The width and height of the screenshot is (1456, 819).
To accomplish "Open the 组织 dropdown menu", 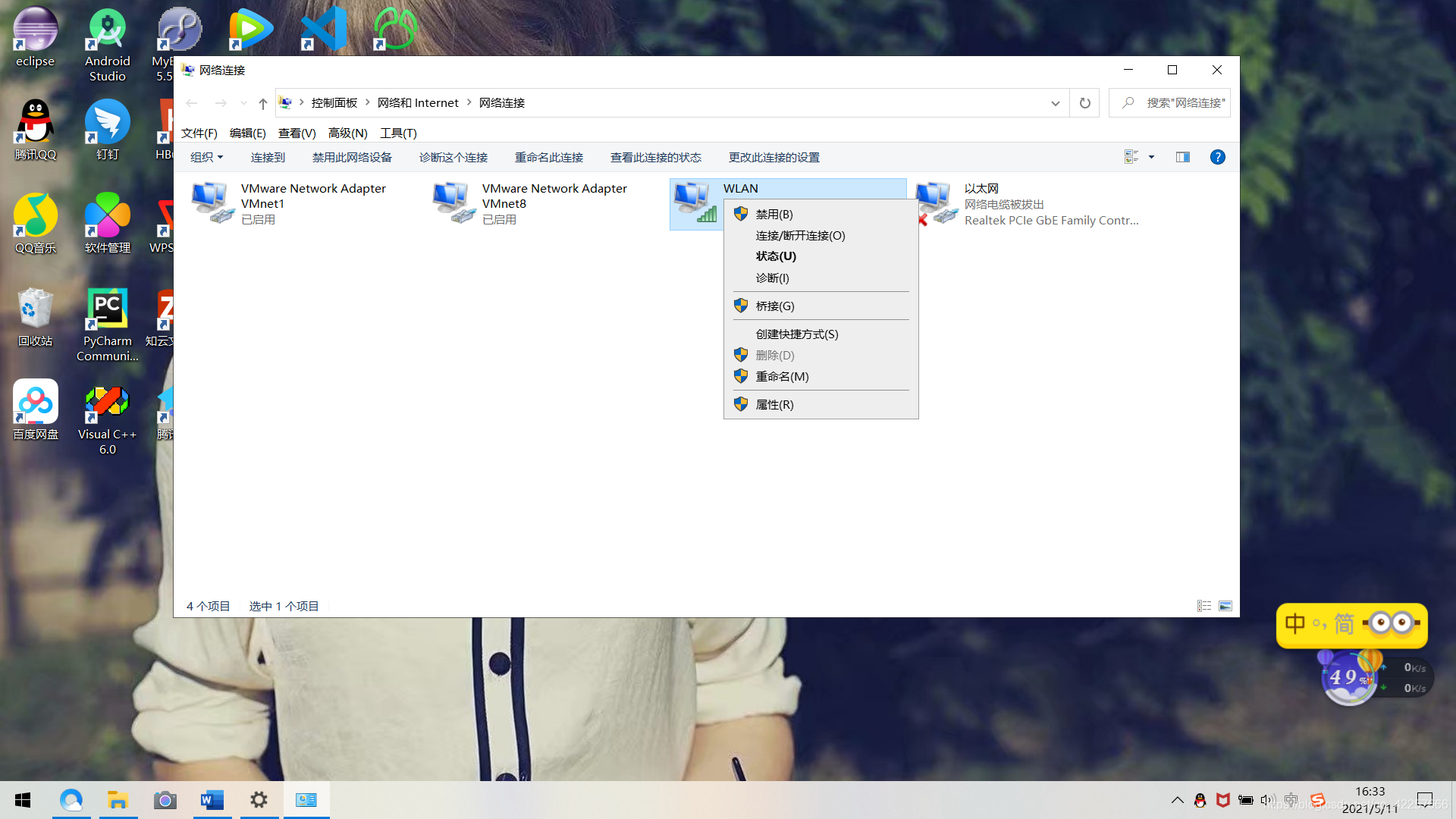I will pyautogui.click(x=206, y=157).
